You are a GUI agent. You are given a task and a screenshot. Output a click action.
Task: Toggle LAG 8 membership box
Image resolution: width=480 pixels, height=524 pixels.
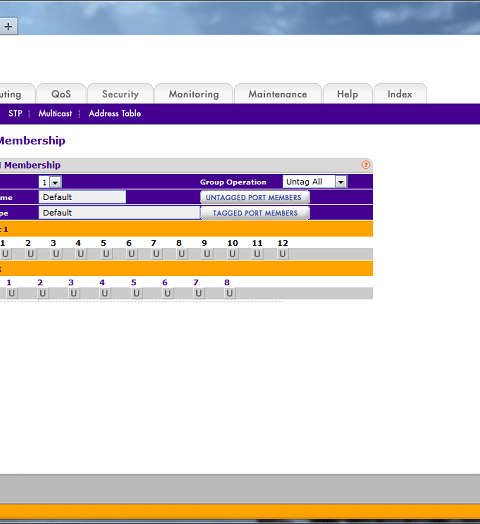click(x=229, y=293)
